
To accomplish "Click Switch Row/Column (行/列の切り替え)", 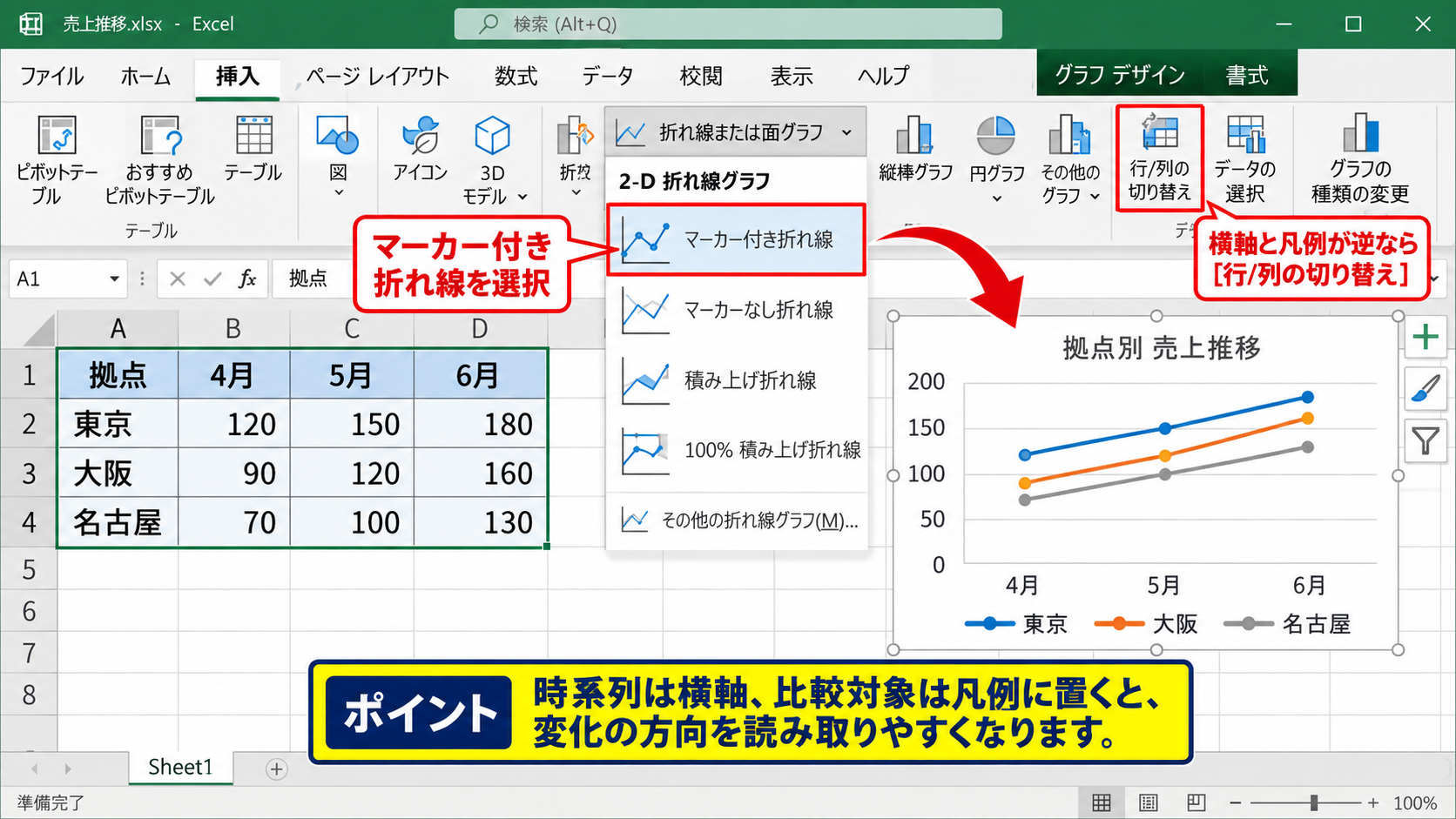I will click(1160, 158).
